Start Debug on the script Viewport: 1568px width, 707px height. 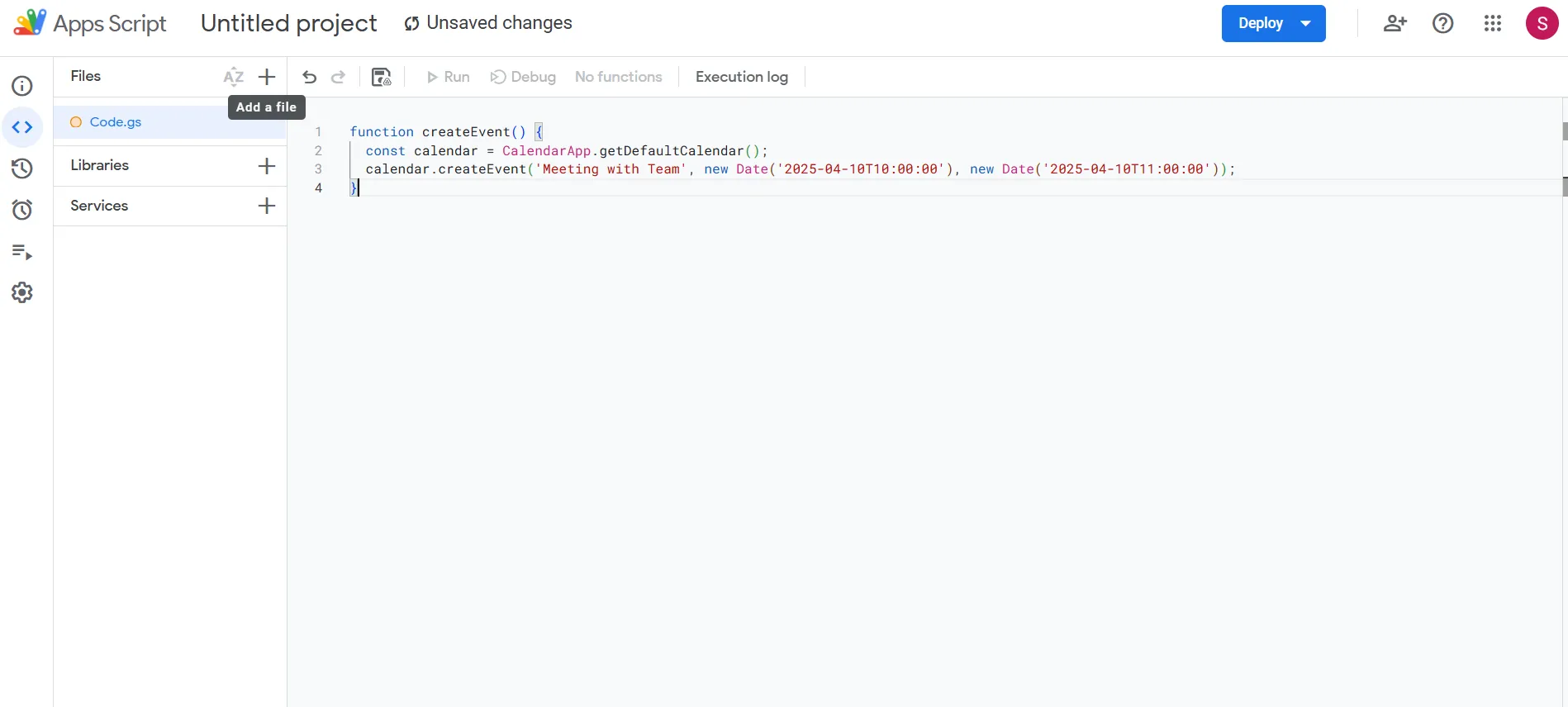tap(523, 77)
